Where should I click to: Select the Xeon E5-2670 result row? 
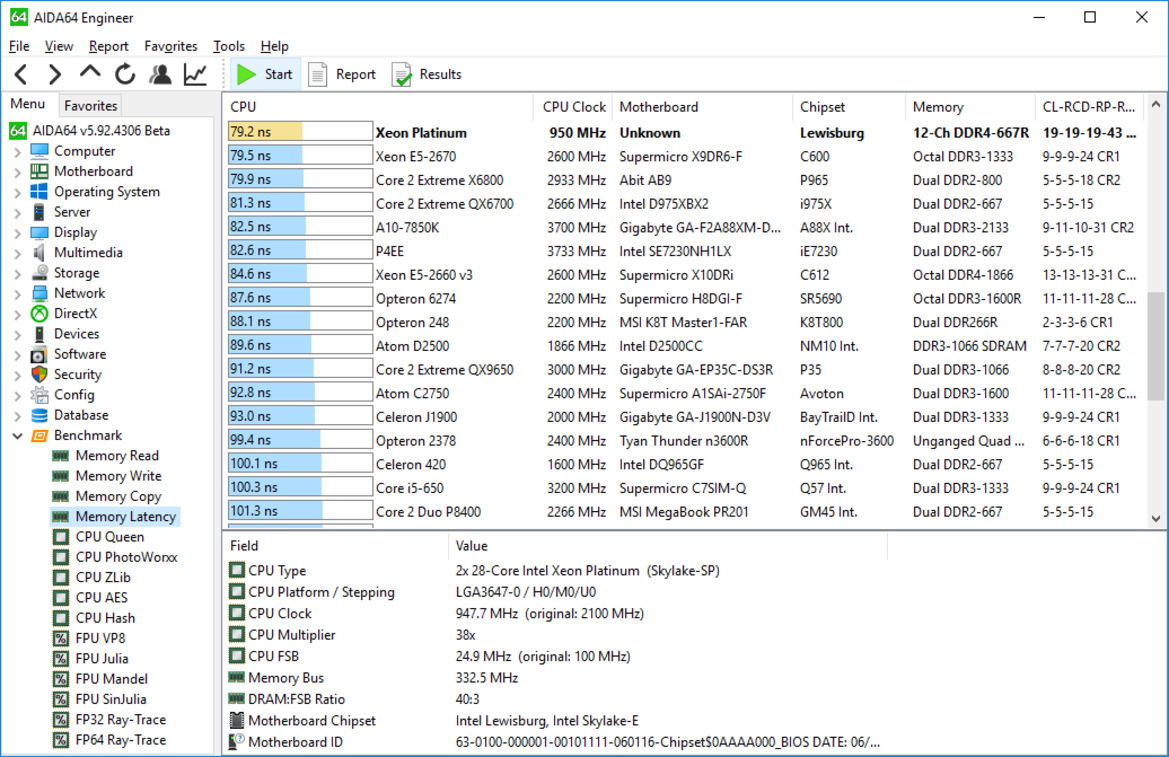[684, 156]
